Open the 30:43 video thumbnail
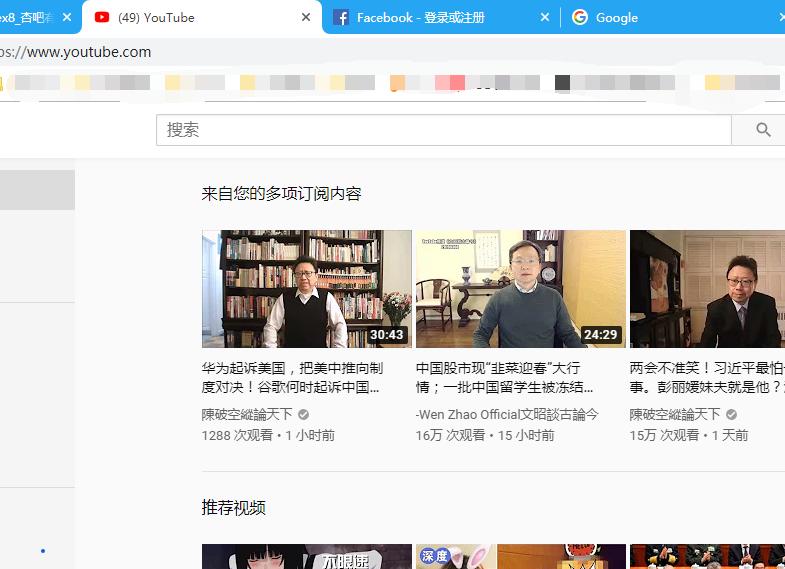The image size is (785, 569). pyautogui.click(x=307, y=289)
